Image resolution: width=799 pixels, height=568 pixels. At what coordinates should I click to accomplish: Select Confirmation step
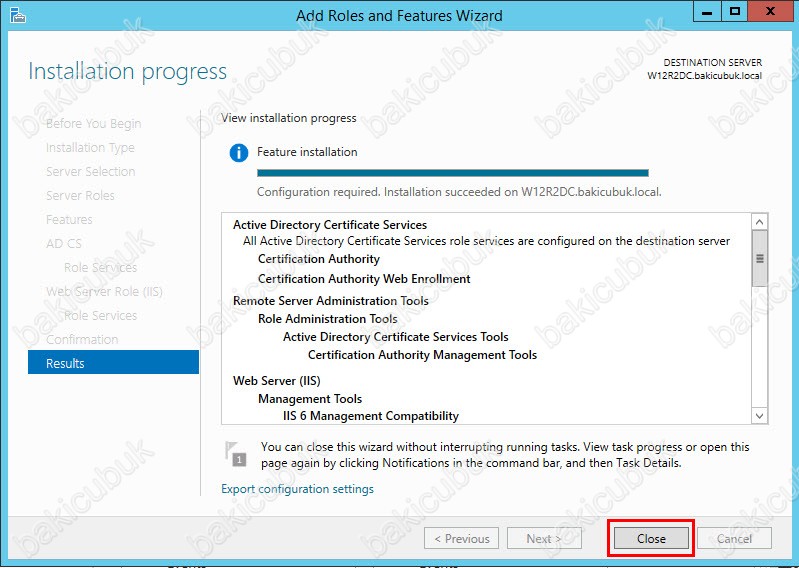coord(82,339)
